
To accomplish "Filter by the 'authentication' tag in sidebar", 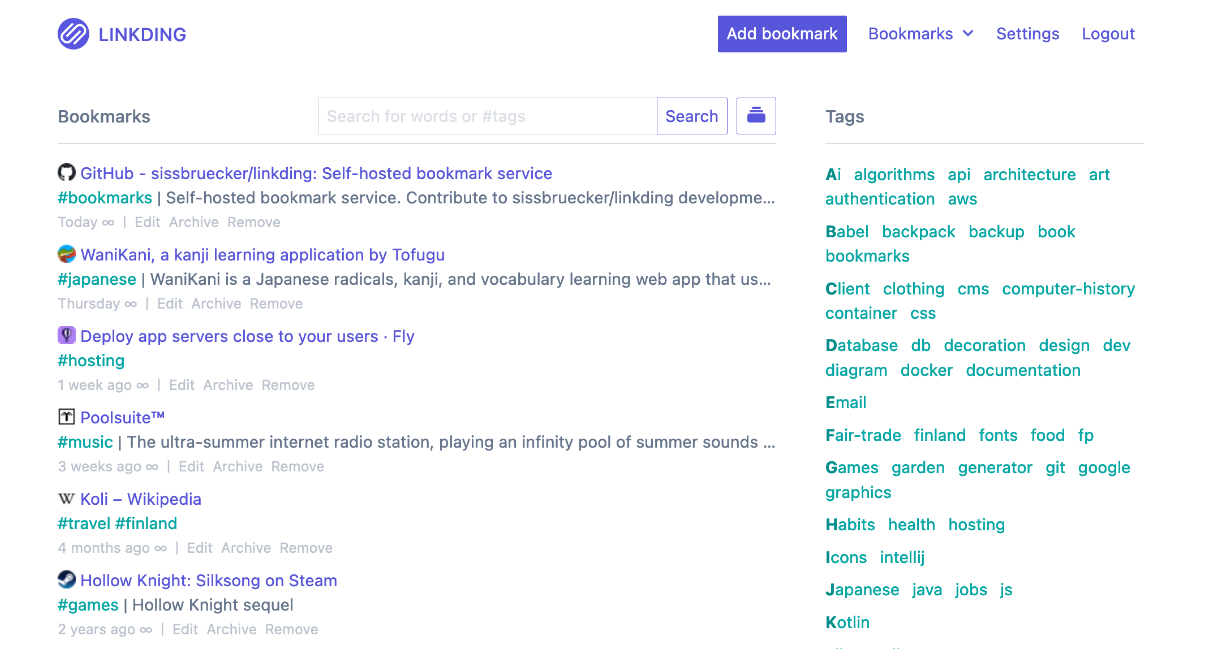I will click(x=880, y=199).
